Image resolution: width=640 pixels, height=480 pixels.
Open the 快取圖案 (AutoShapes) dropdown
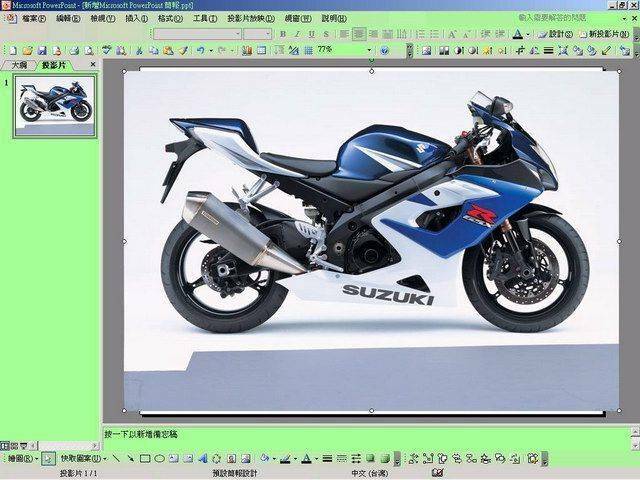pyautogui.click(x=83, y=459)
